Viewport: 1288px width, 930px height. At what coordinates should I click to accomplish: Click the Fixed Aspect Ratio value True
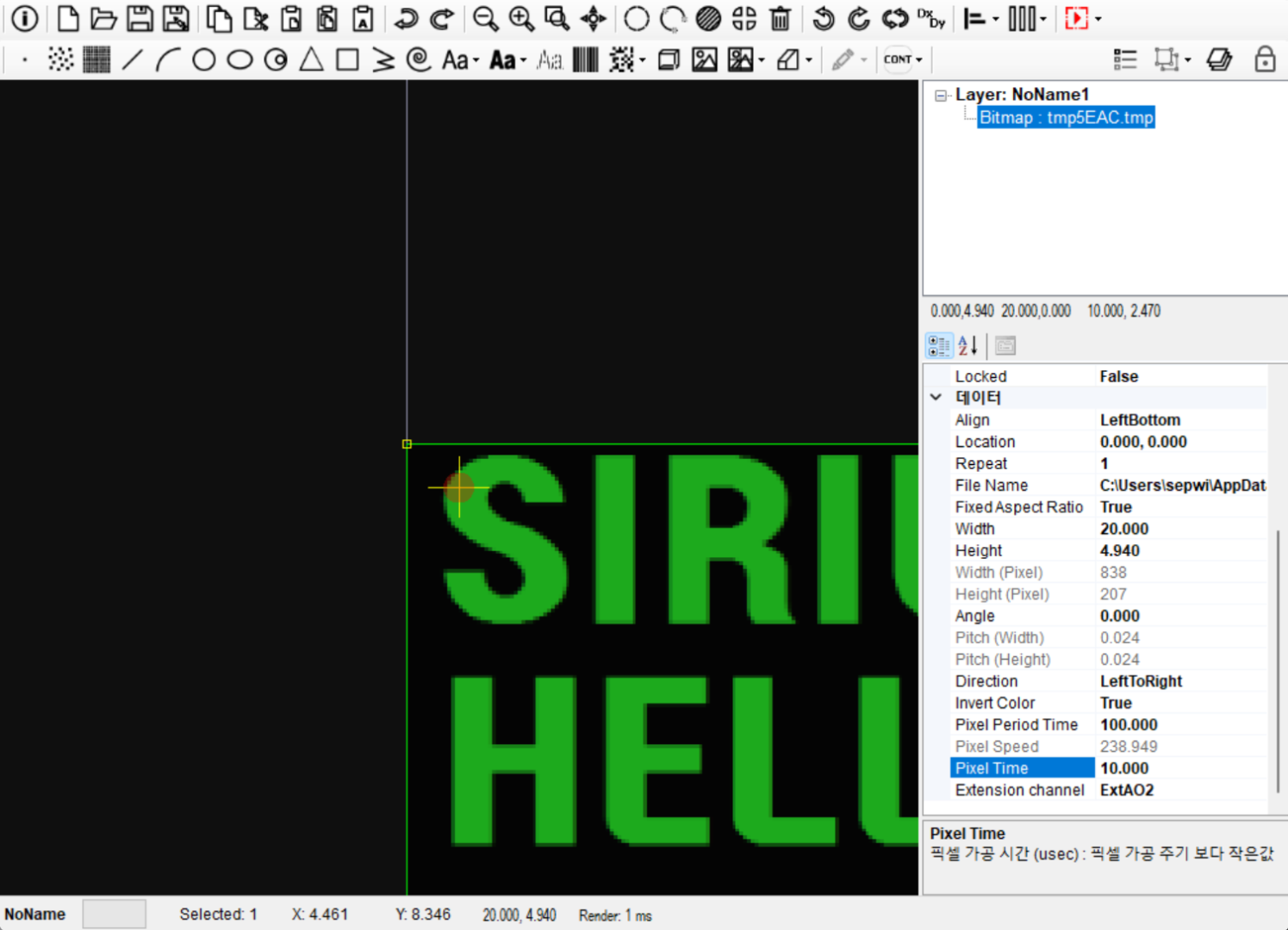coord(1181,507)
